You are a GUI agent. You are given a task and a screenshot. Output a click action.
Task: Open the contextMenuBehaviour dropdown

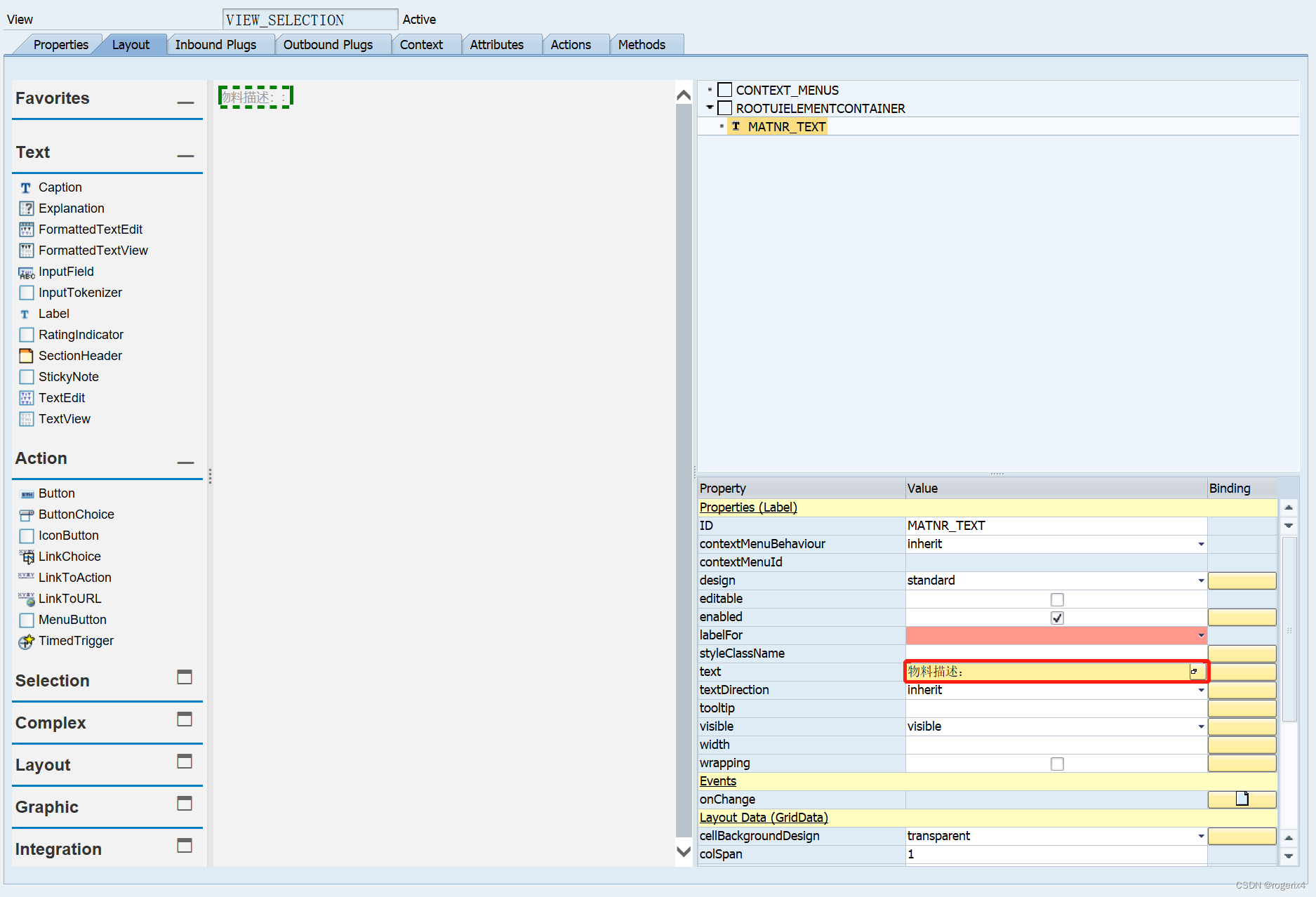[1201, 544]
